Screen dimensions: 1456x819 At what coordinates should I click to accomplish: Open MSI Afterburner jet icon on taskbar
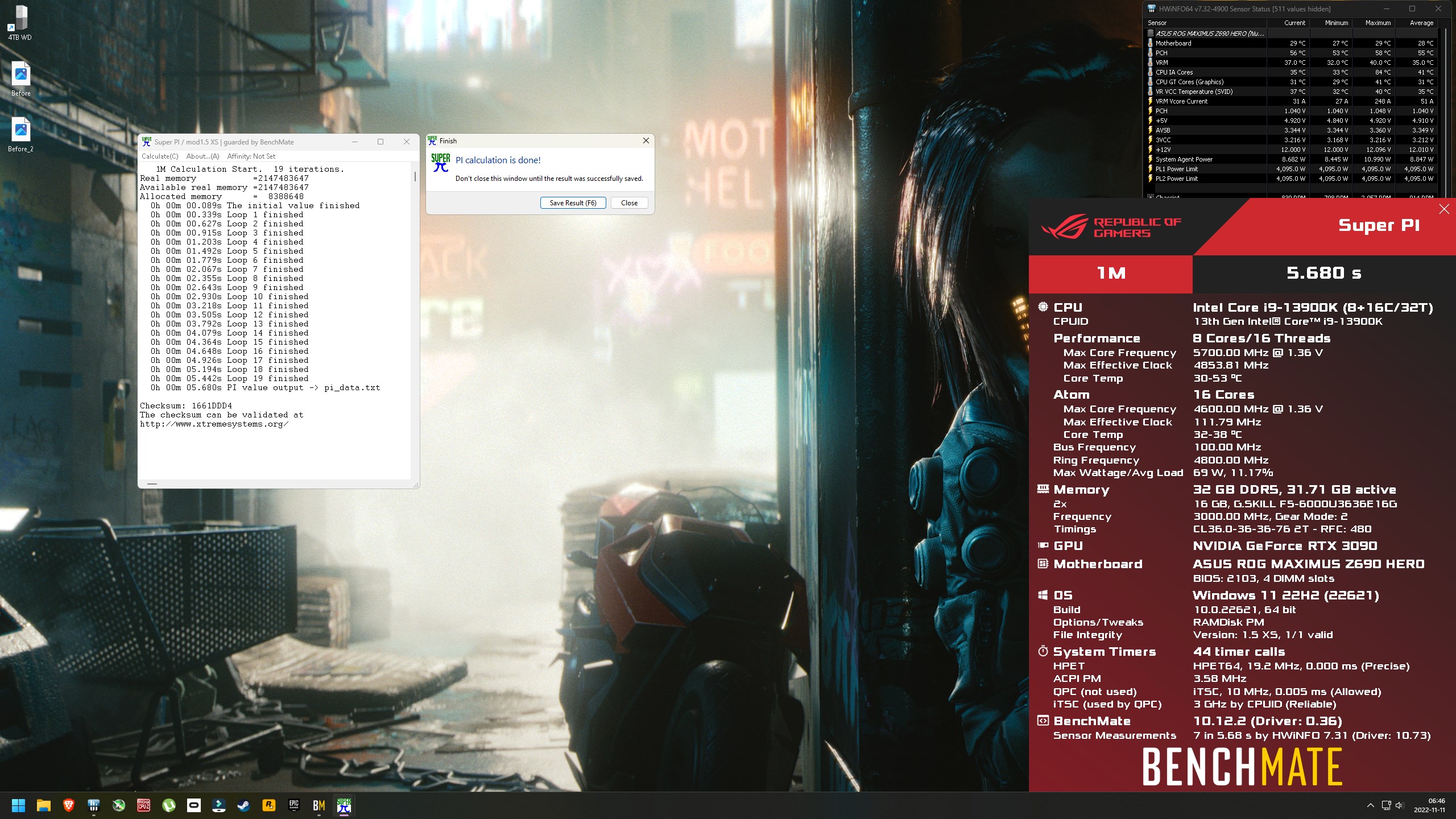(119, 805)
